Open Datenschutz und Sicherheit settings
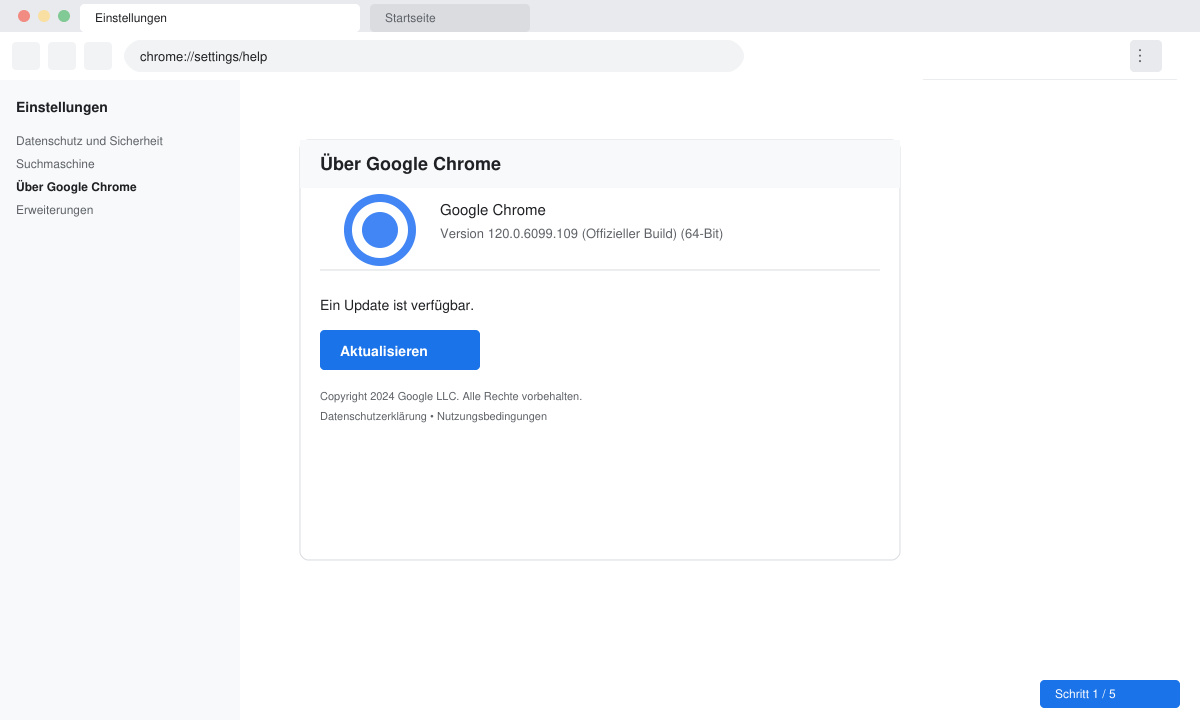The width and height of the screenshot is (1200, 720). [x=89, y=141]
